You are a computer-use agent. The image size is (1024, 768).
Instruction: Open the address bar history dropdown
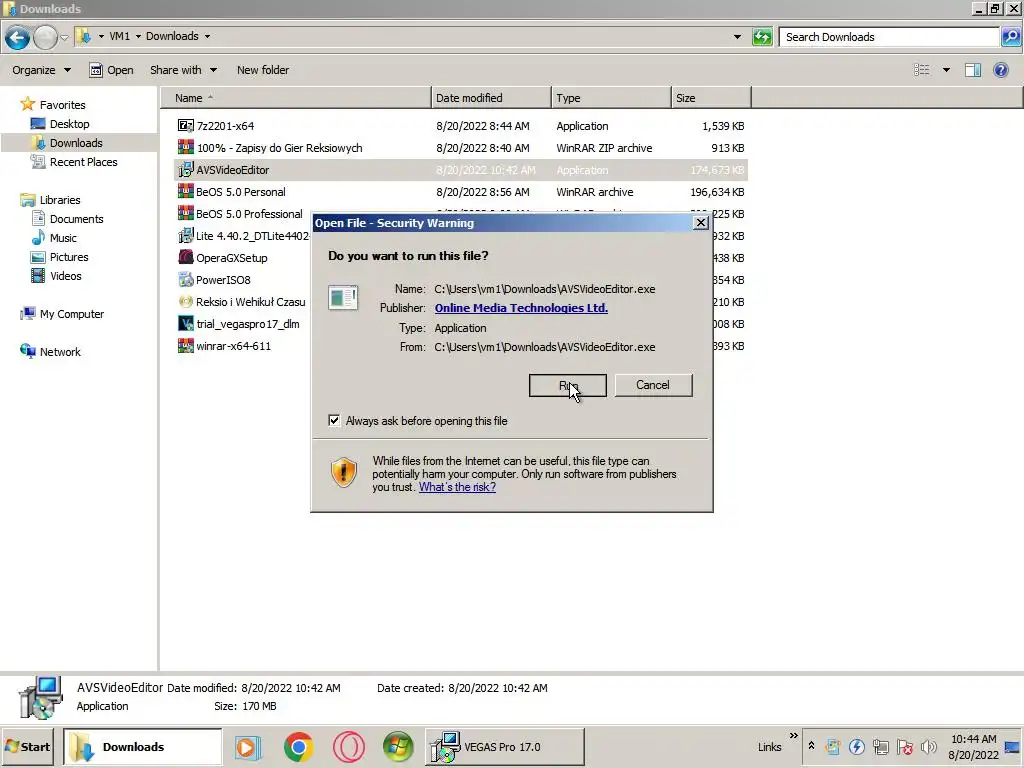click(x=737, y=37)
